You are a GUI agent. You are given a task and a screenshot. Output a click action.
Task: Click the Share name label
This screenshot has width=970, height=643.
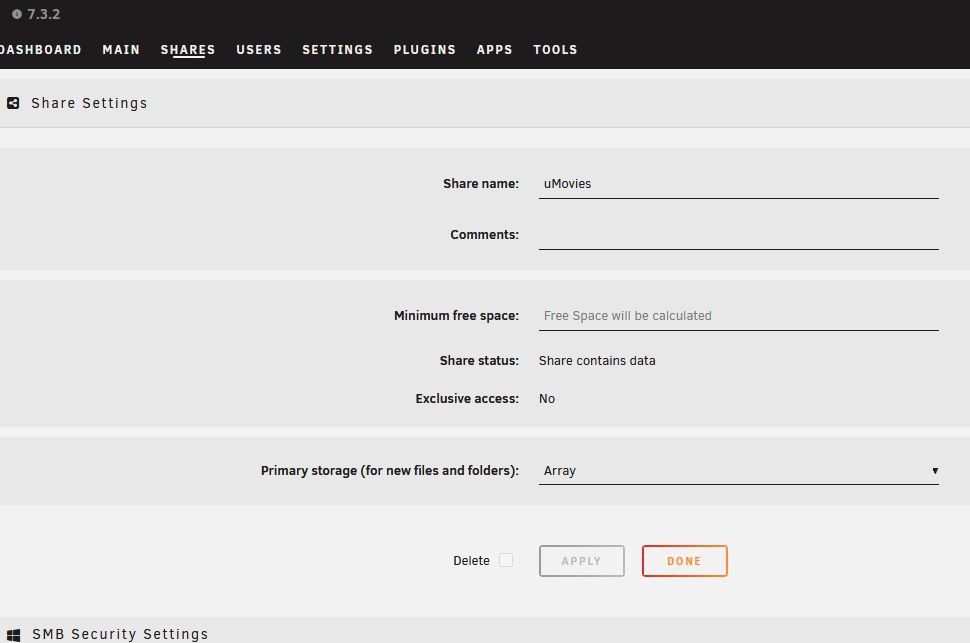(481, 184)
